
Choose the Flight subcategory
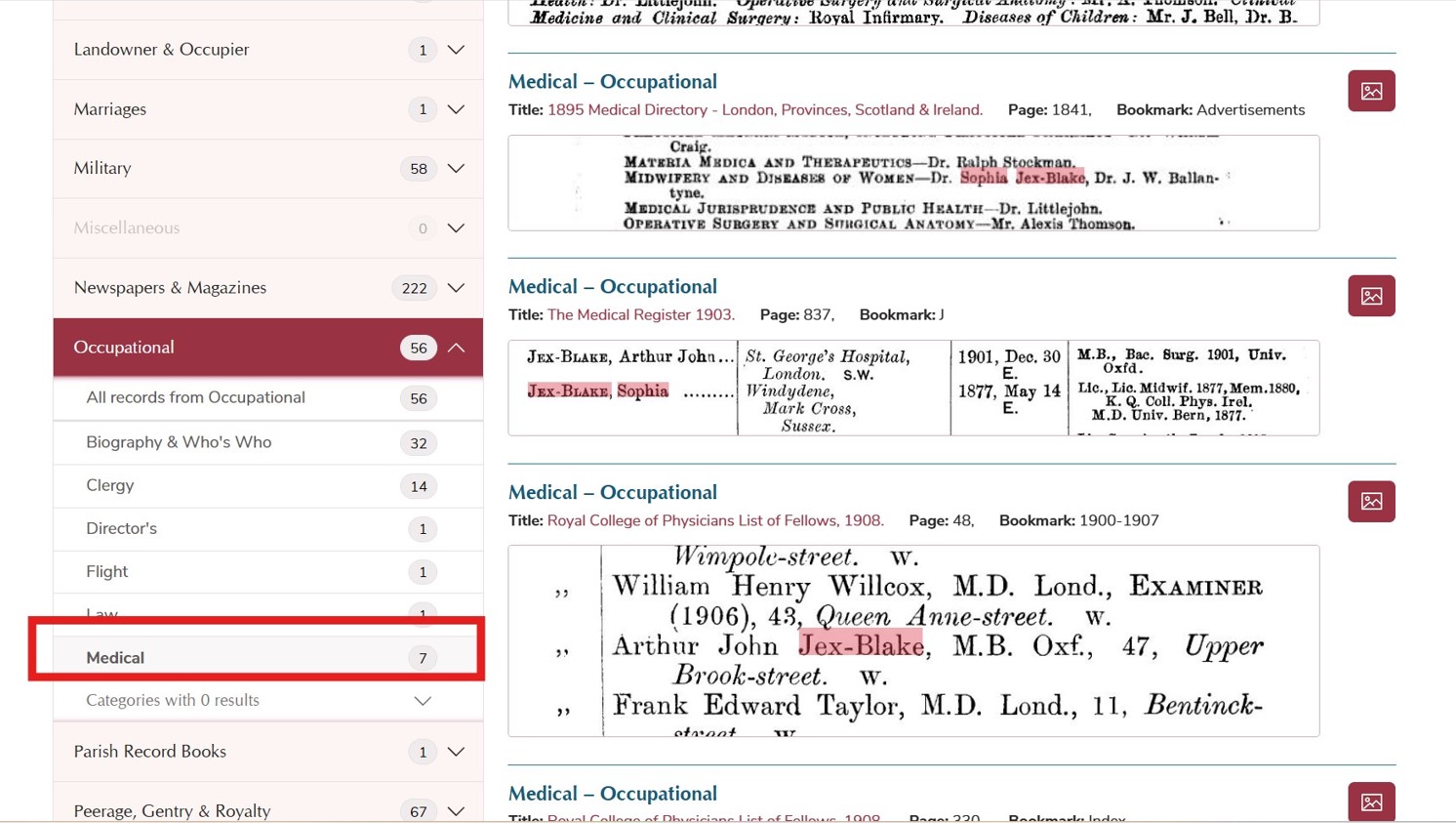[x=107, y=571]
